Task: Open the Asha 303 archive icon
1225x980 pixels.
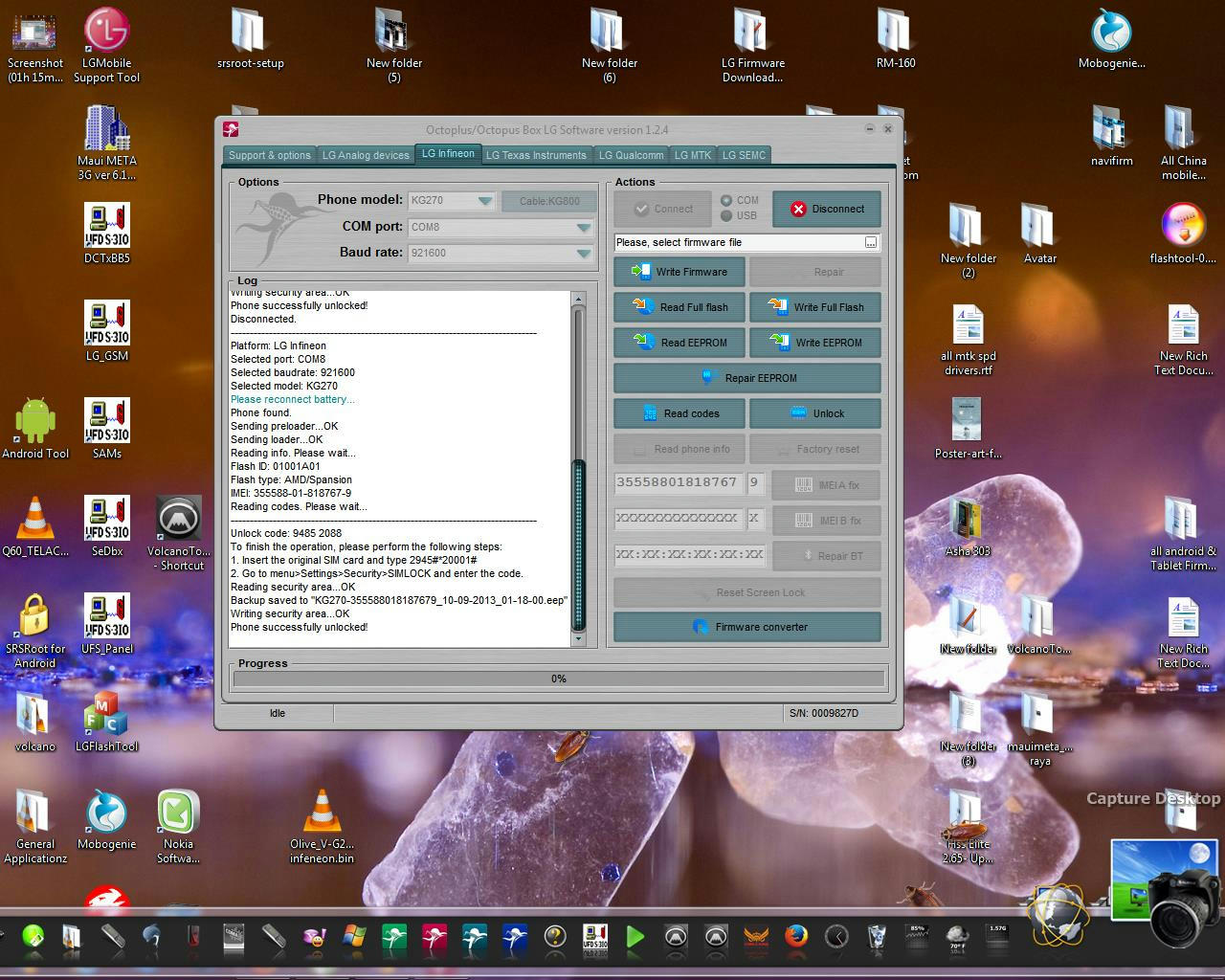Action: click(968, 526)
